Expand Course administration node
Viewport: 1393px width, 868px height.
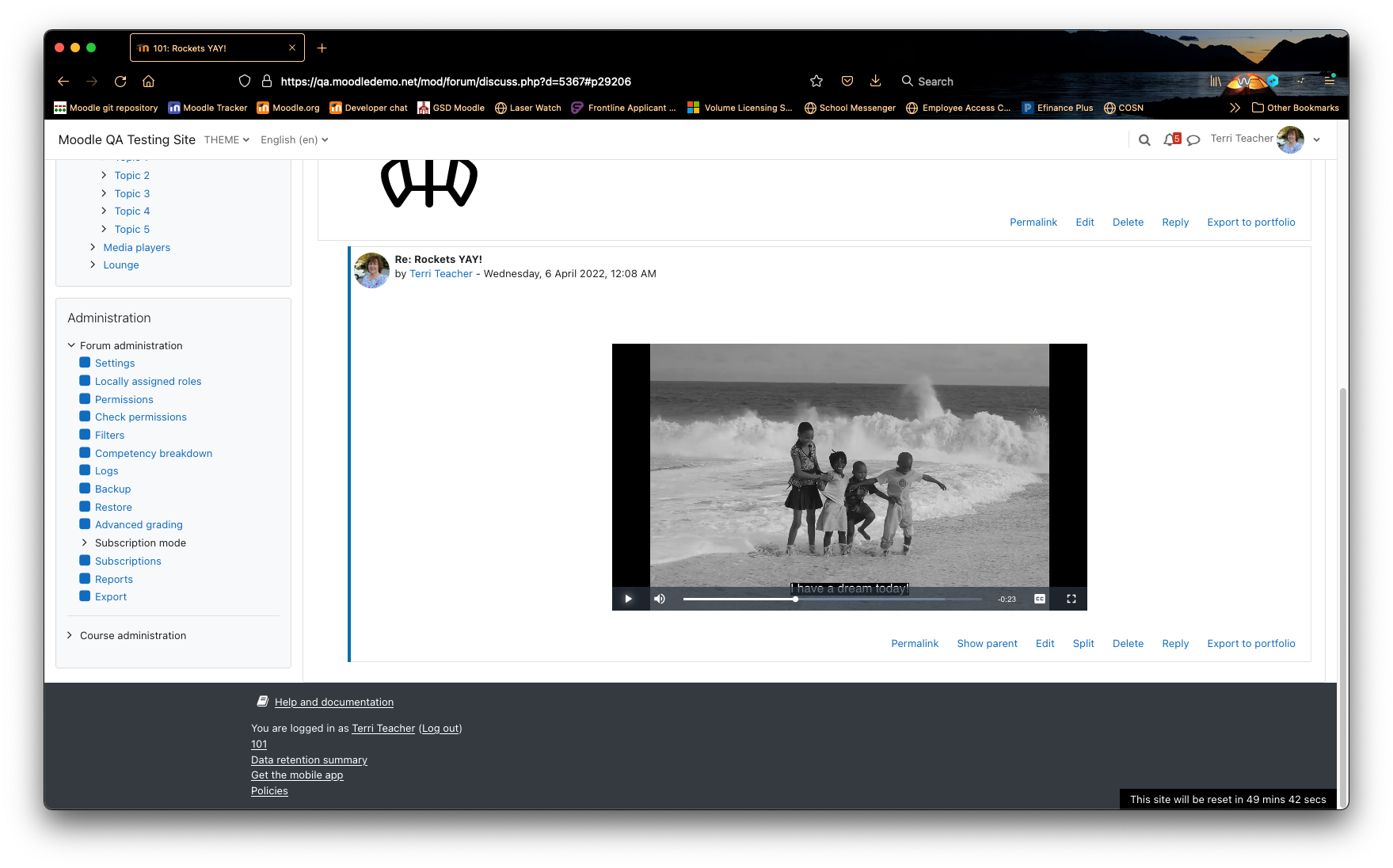point(70,635)
